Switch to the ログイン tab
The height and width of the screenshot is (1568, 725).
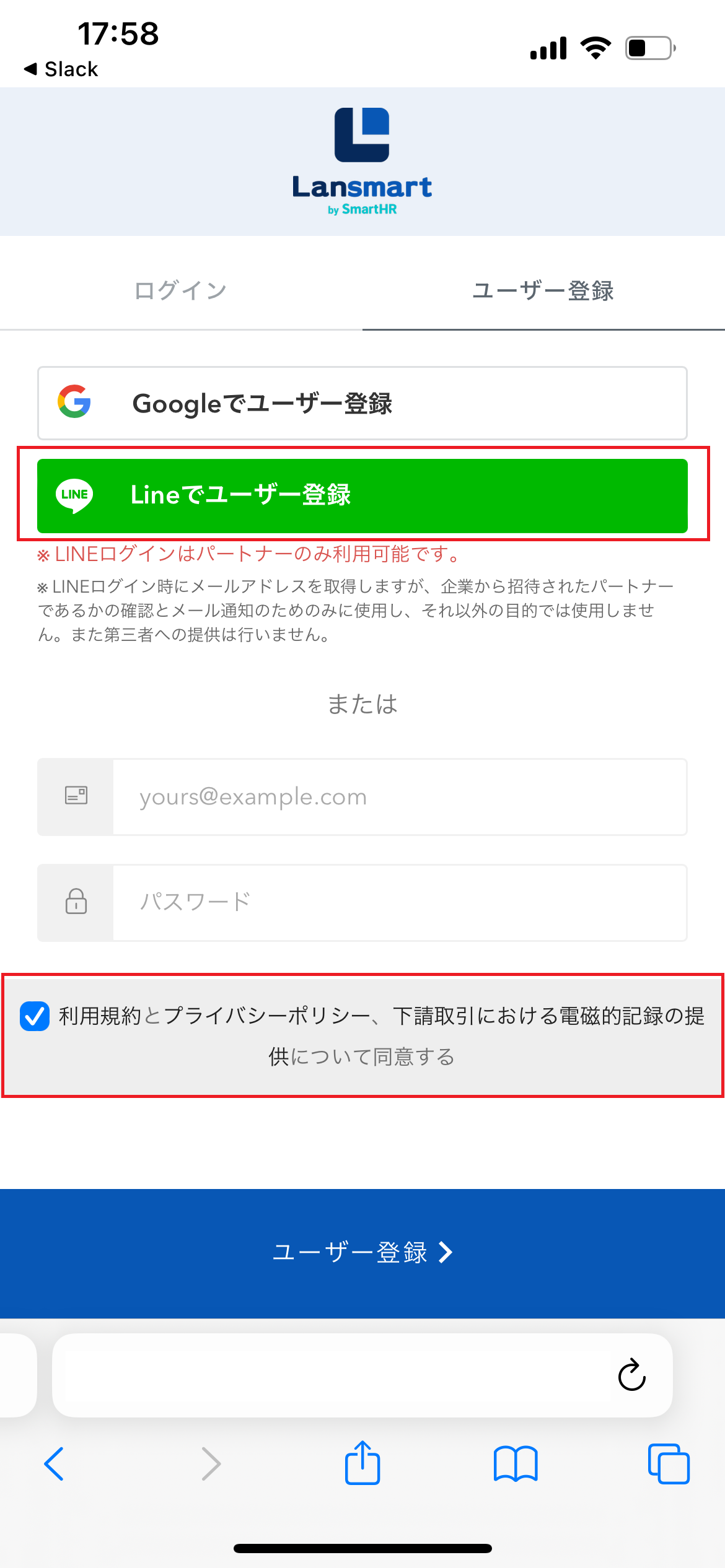(x=181, y=290)
